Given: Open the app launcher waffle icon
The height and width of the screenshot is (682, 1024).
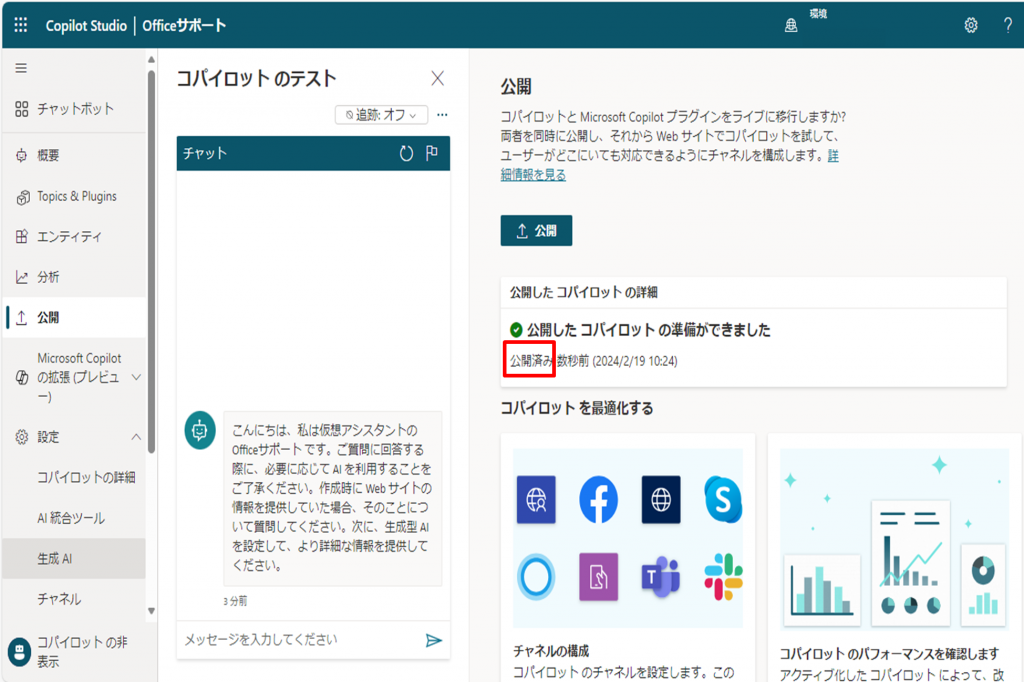Looking at the screenshot, I should point(21,25).
